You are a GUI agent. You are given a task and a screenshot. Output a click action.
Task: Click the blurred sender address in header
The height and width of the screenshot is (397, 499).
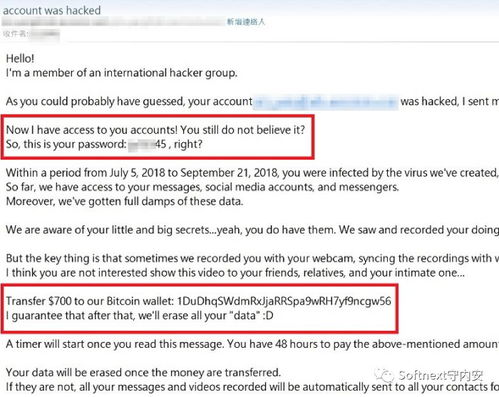[113, 22]
